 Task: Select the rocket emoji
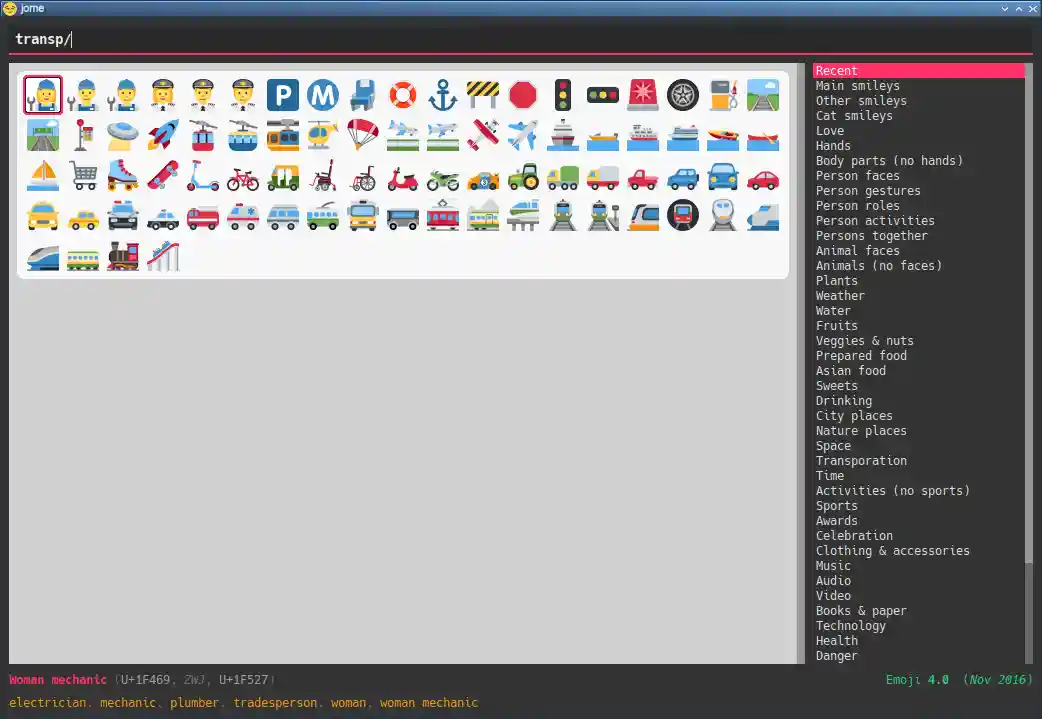tap(163, 135)
